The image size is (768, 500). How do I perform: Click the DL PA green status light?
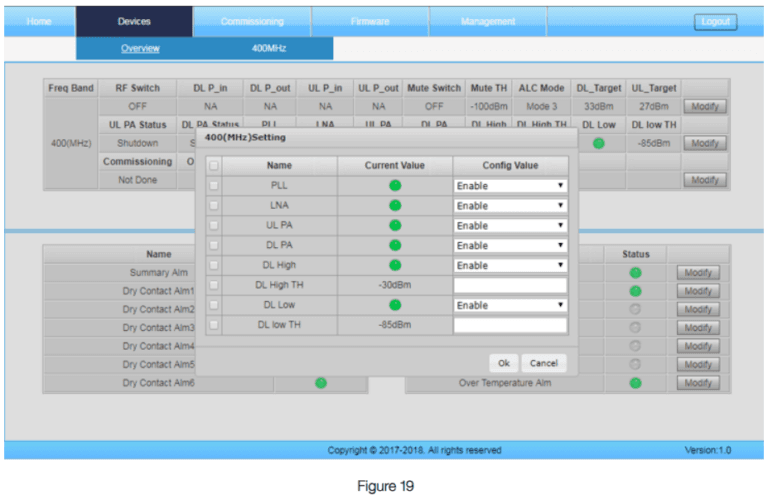point(395,245)
